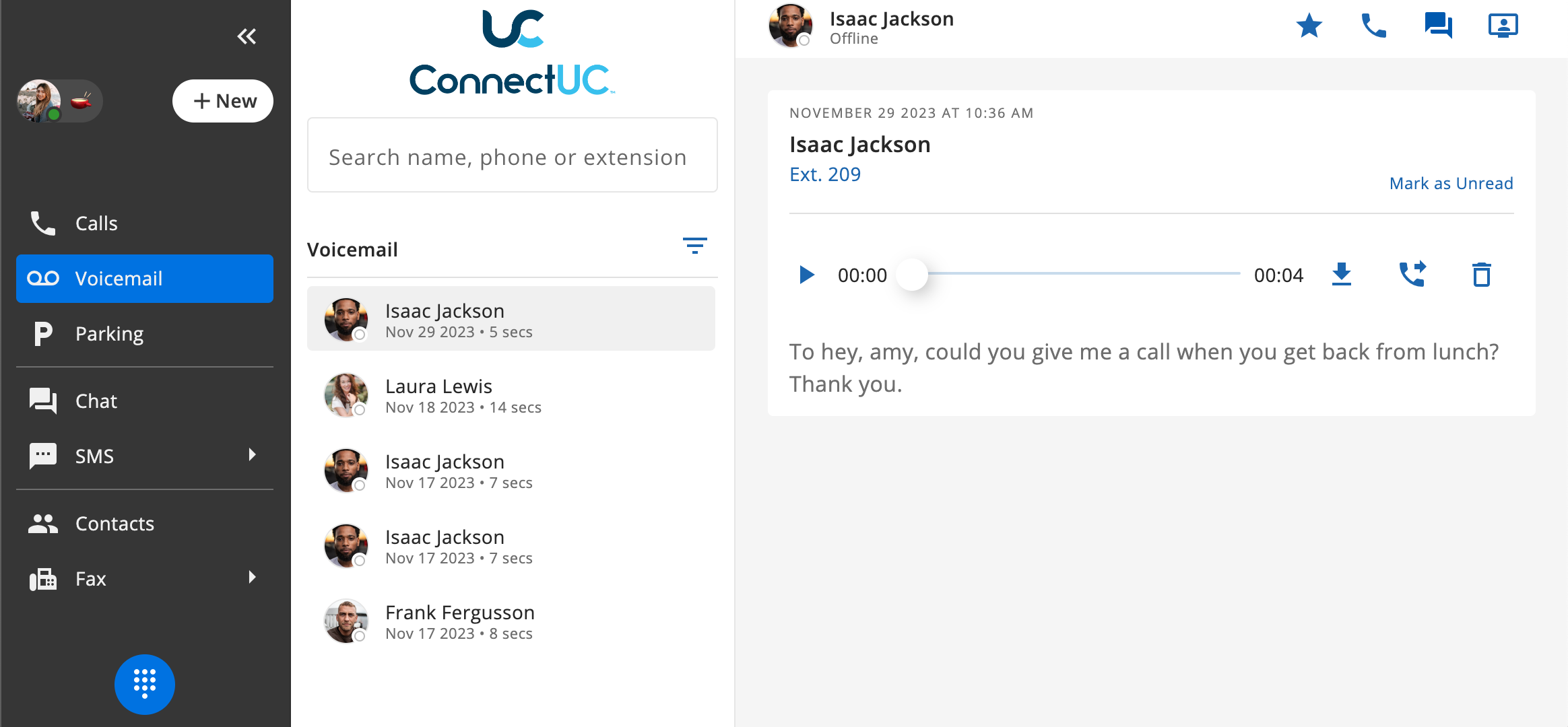The width and height of the screenshot is (1568, 727).
Task: Collapse the sidebar with double chevron icon
Action: click(247, 36)
